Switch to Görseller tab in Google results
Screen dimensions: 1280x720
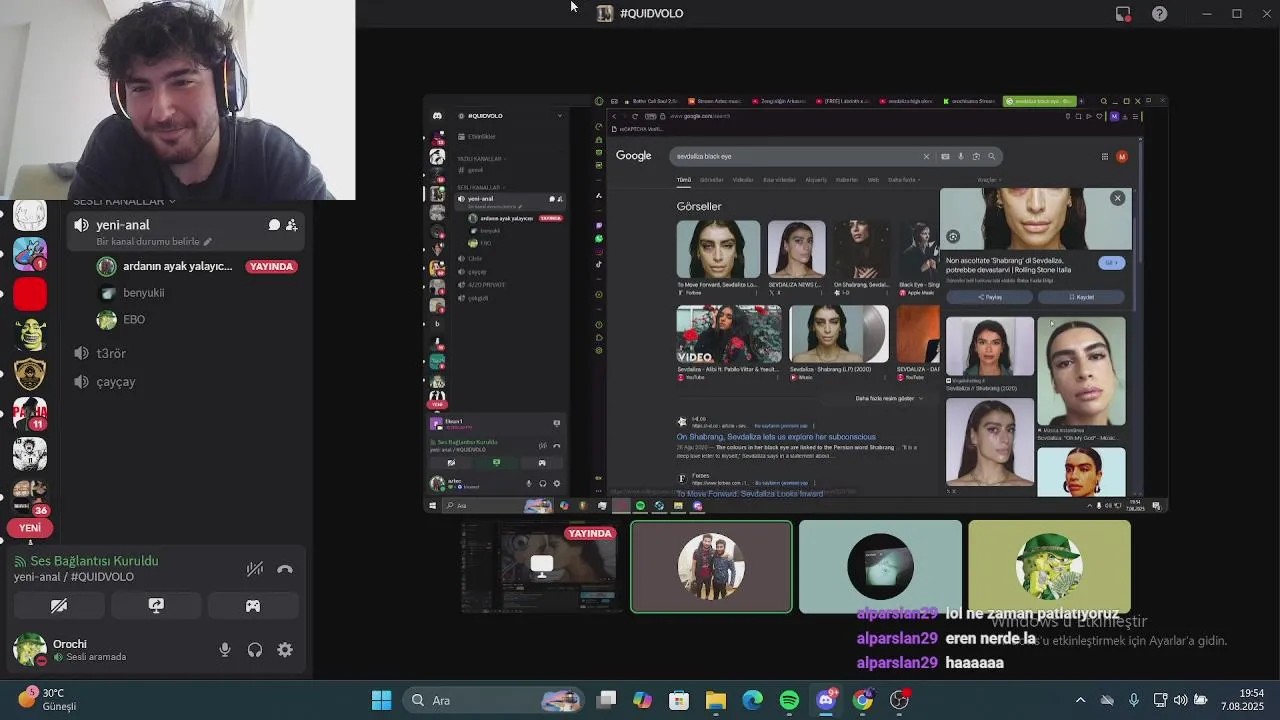tap(711, 180)
